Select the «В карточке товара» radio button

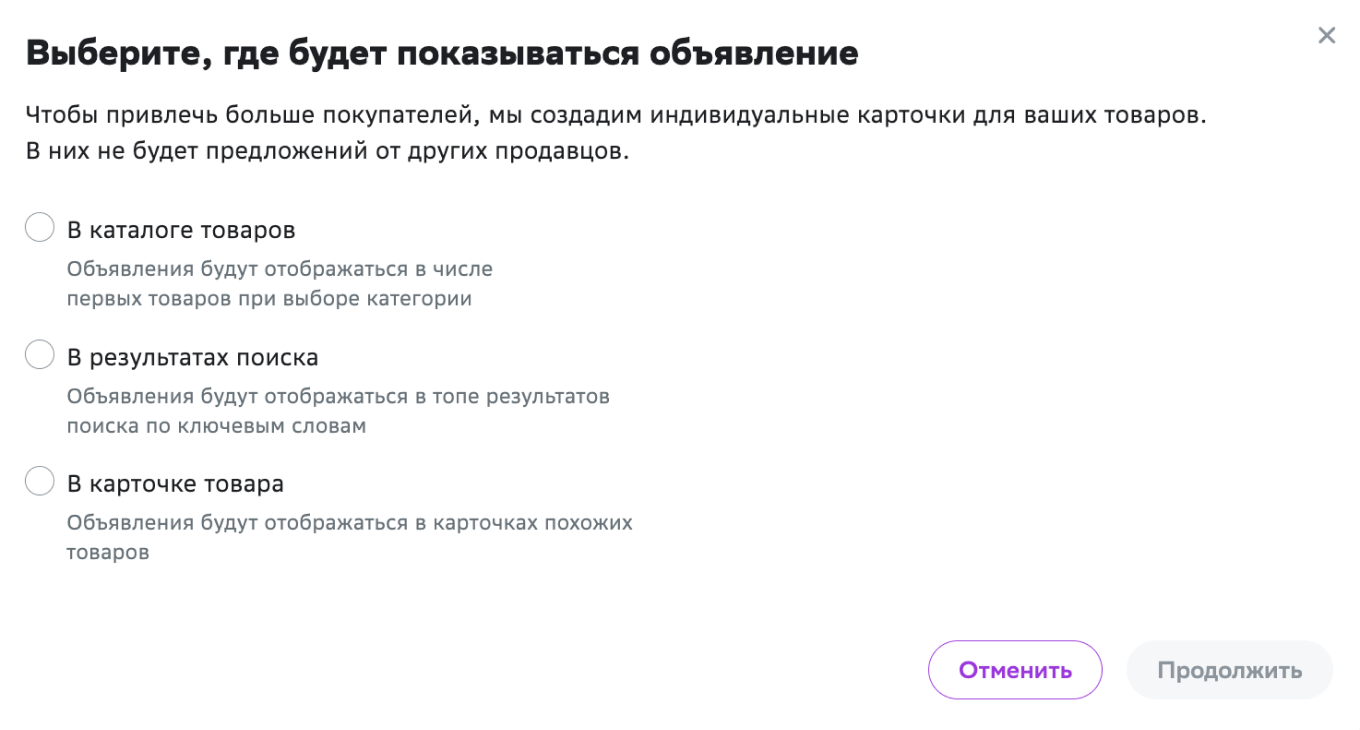tap(39, 481)
